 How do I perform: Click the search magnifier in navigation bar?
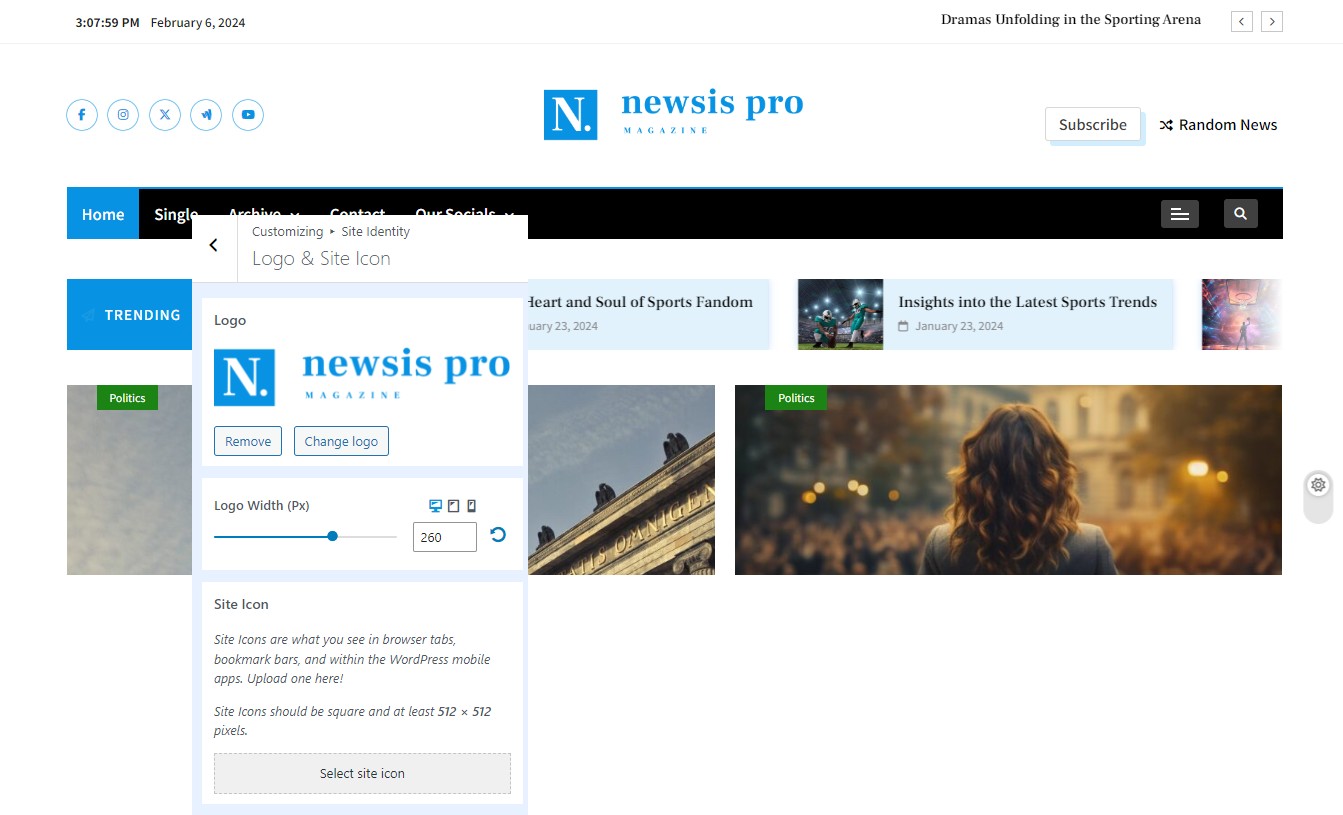click(1240, 214)
